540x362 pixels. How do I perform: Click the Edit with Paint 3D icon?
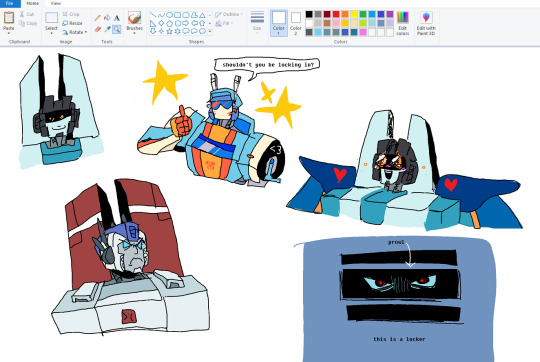(x=426, y=23)
